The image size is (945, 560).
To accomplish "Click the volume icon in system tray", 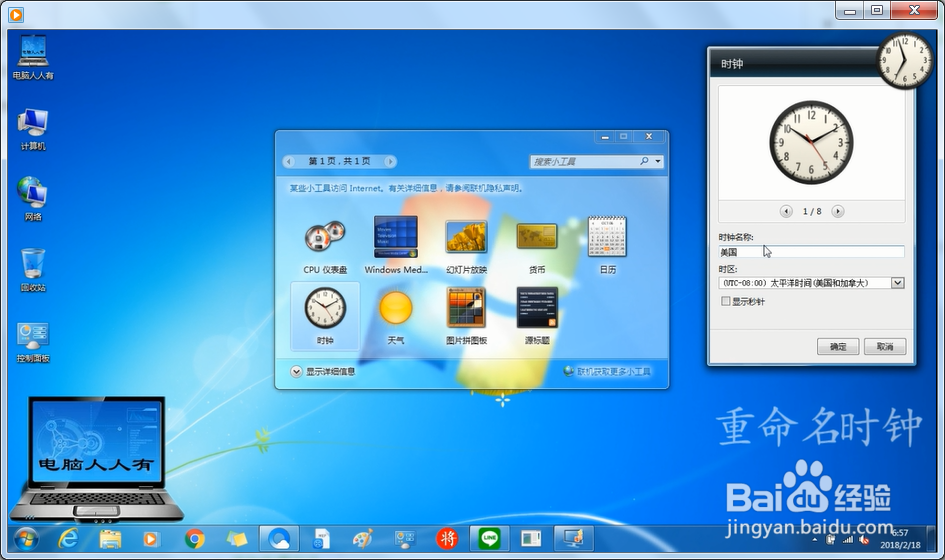I will pyautogui.click(x=864, y=540).
